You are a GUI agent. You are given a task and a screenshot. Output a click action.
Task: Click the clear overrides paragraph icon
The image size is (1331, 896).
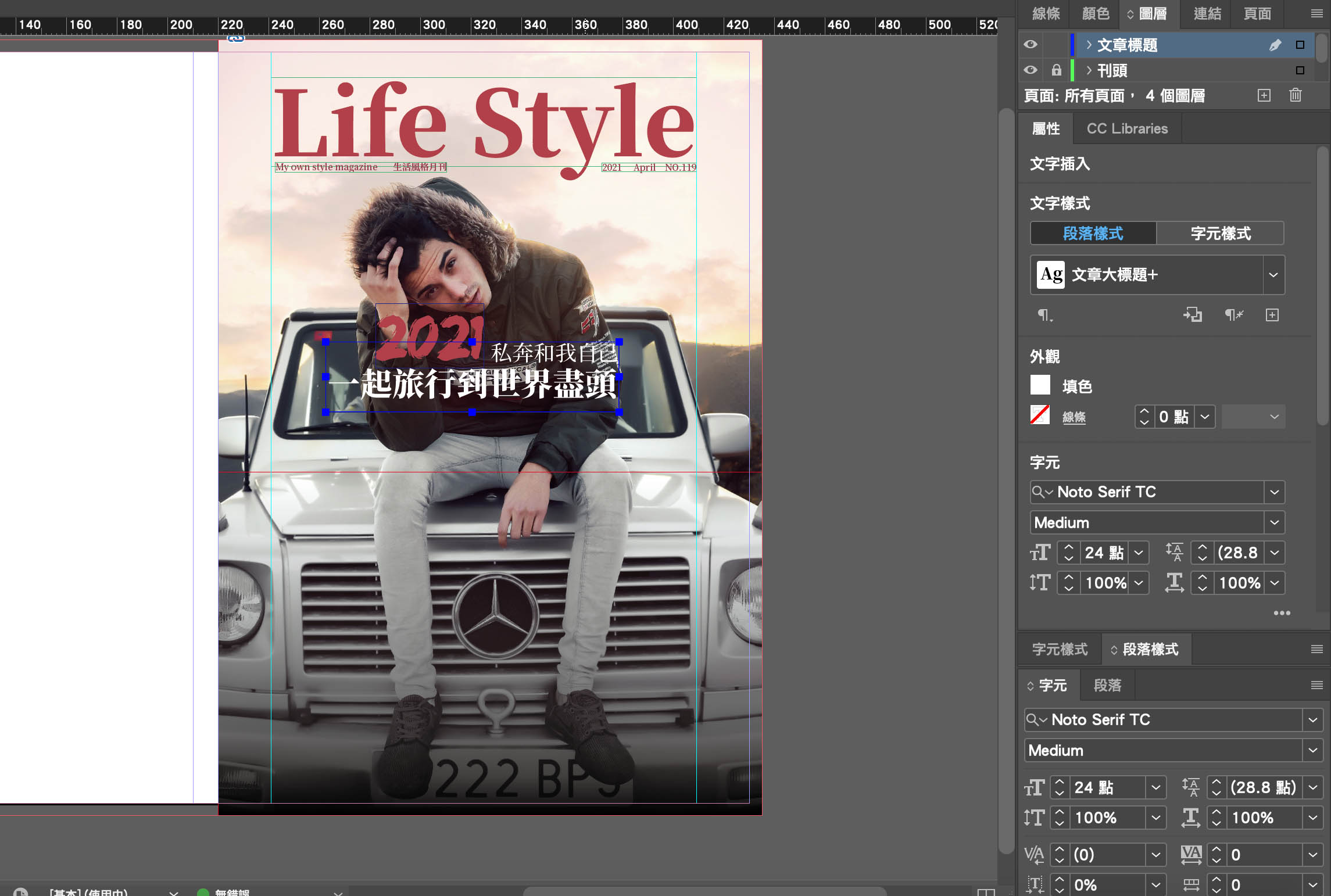pyautogui.click(x=1234, y=315)
